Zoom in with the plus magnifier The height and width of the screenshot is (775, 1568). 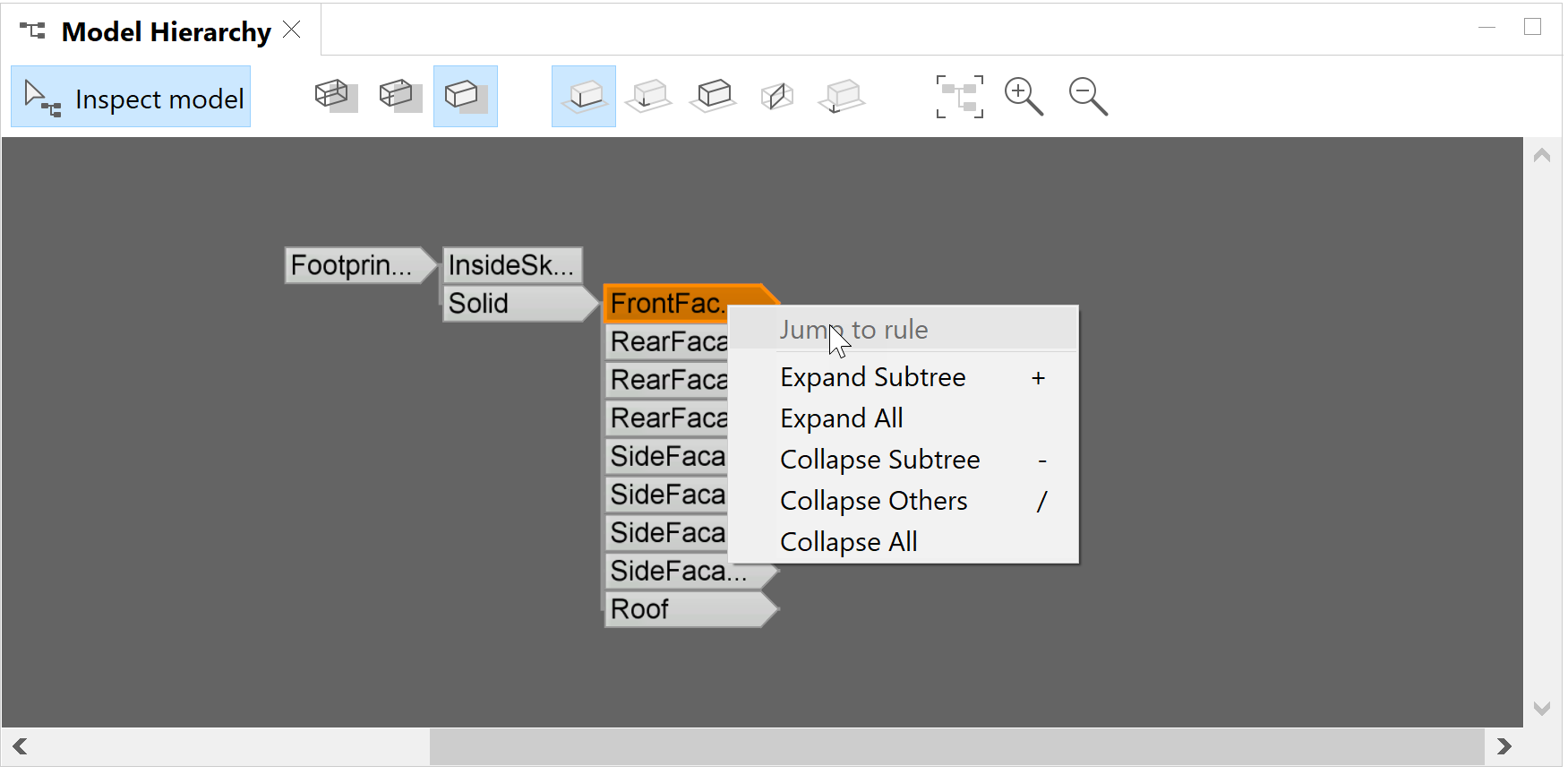[x=1024, y=96]
